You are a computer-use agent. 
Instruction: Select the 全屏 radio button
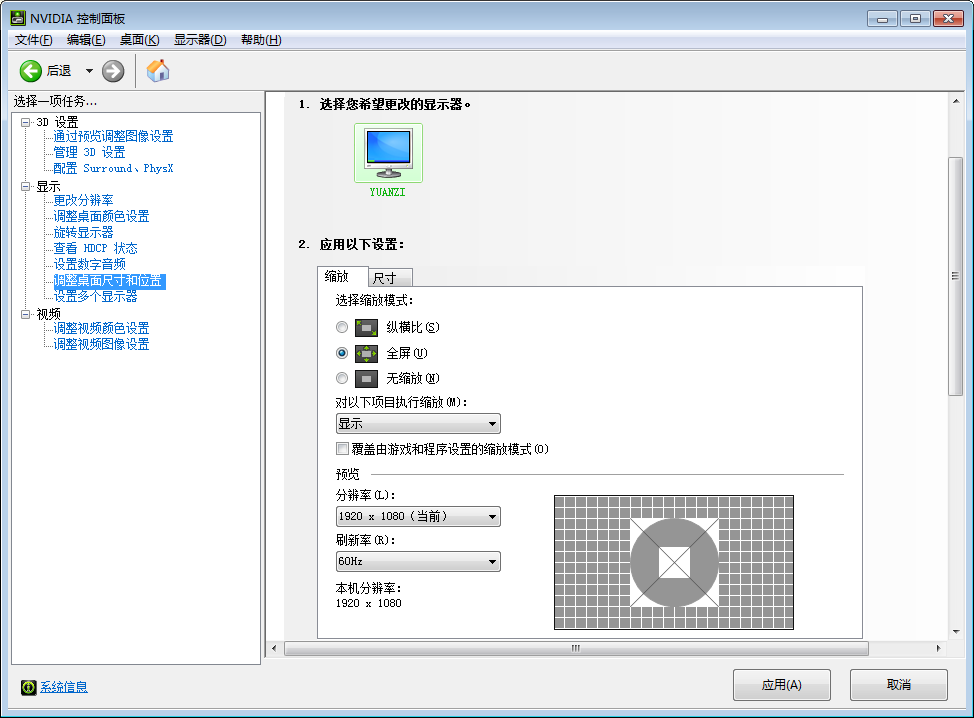(x=342, y=353)
